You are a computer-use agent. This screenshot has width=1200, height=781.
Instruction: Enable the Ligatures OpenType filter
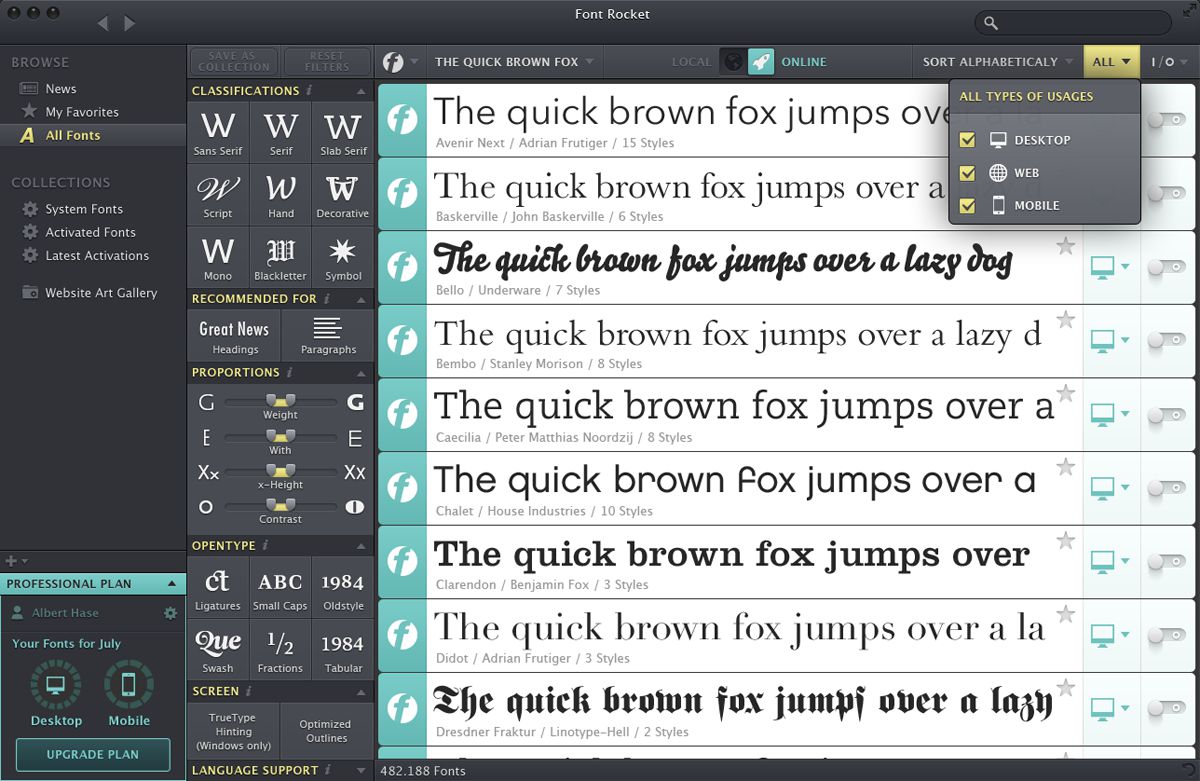tap(218, 586)
